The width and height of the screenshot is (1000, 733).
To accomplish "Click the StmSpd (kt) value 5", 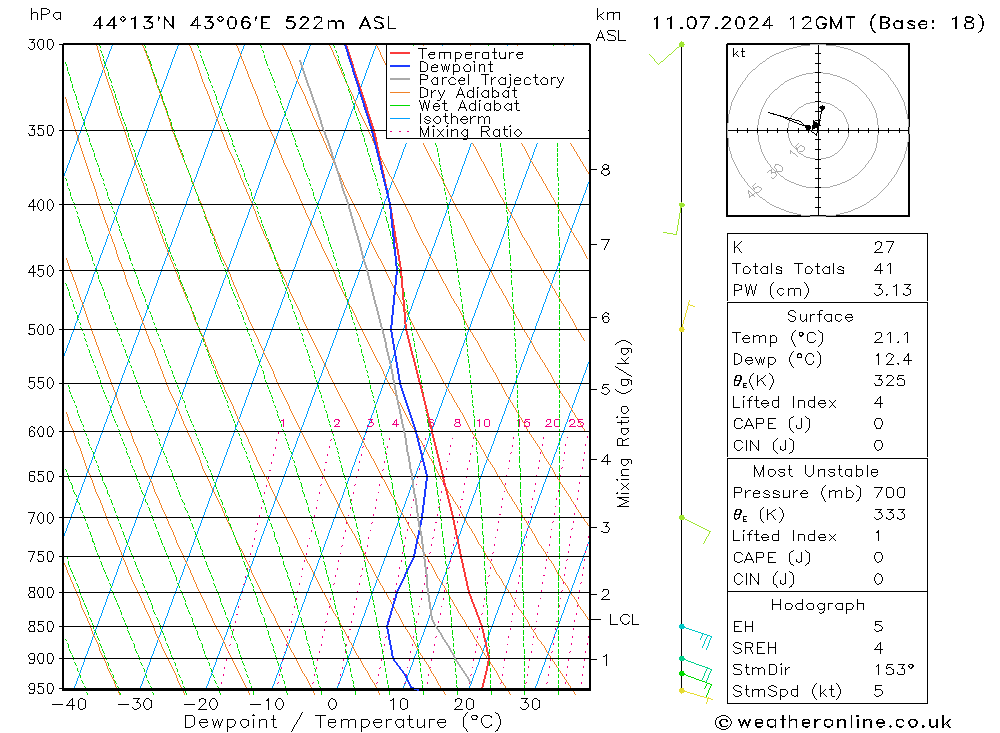I will coord(878,691).
